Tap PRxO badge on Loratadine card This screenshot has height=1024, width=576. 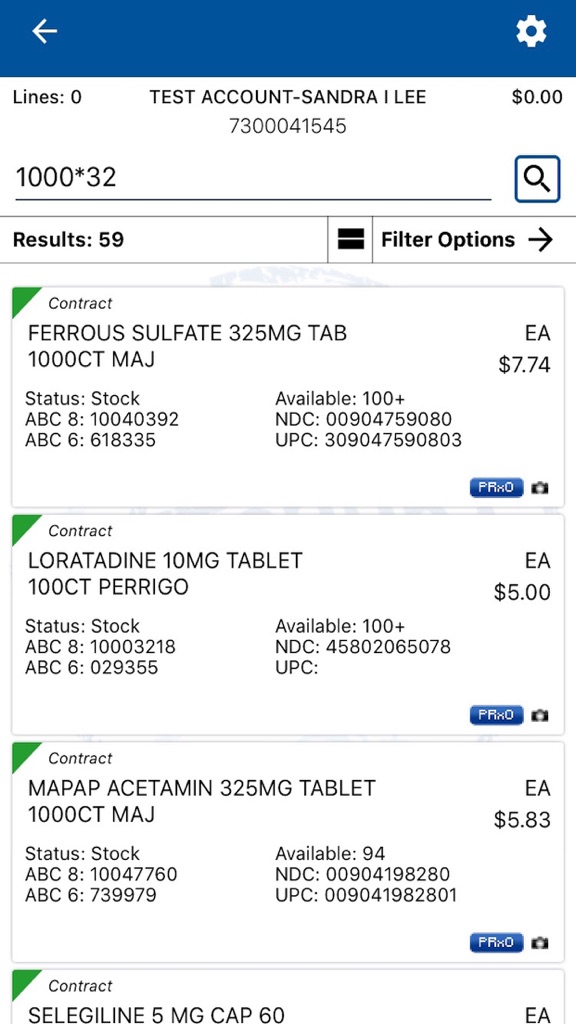tap(496, 715)
